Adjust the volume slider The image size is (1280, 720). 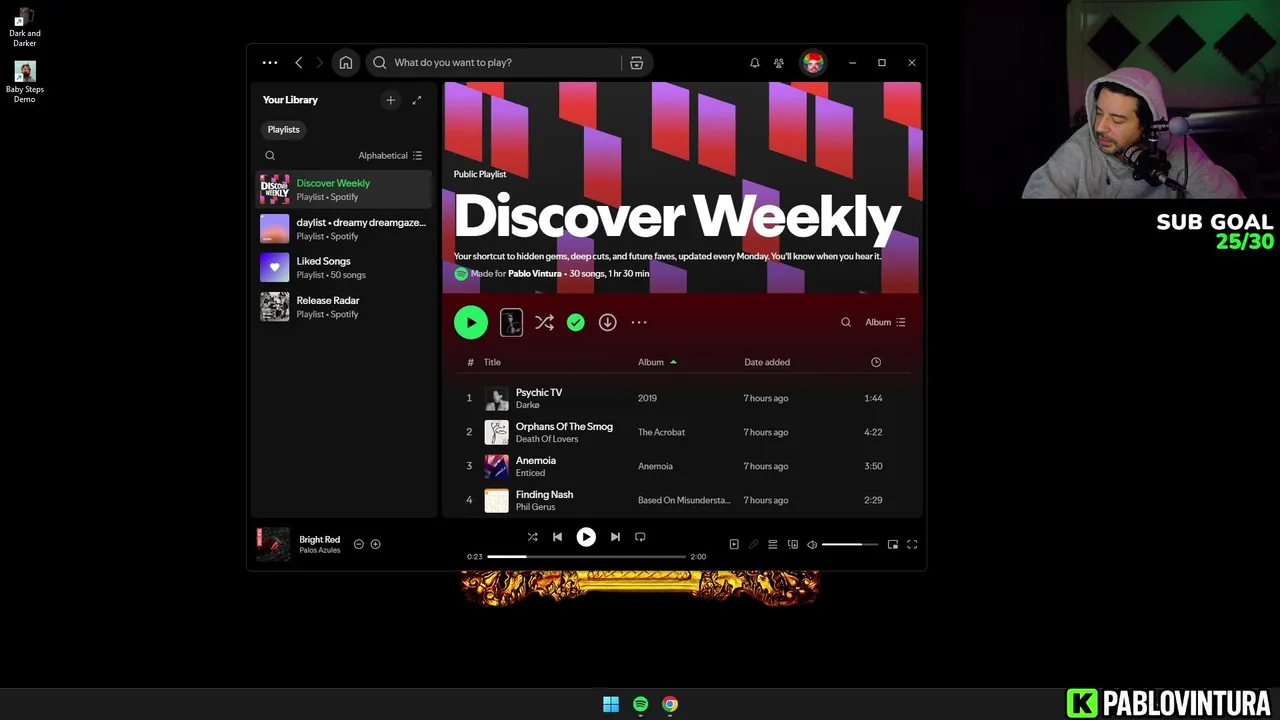tap(850, 544)
